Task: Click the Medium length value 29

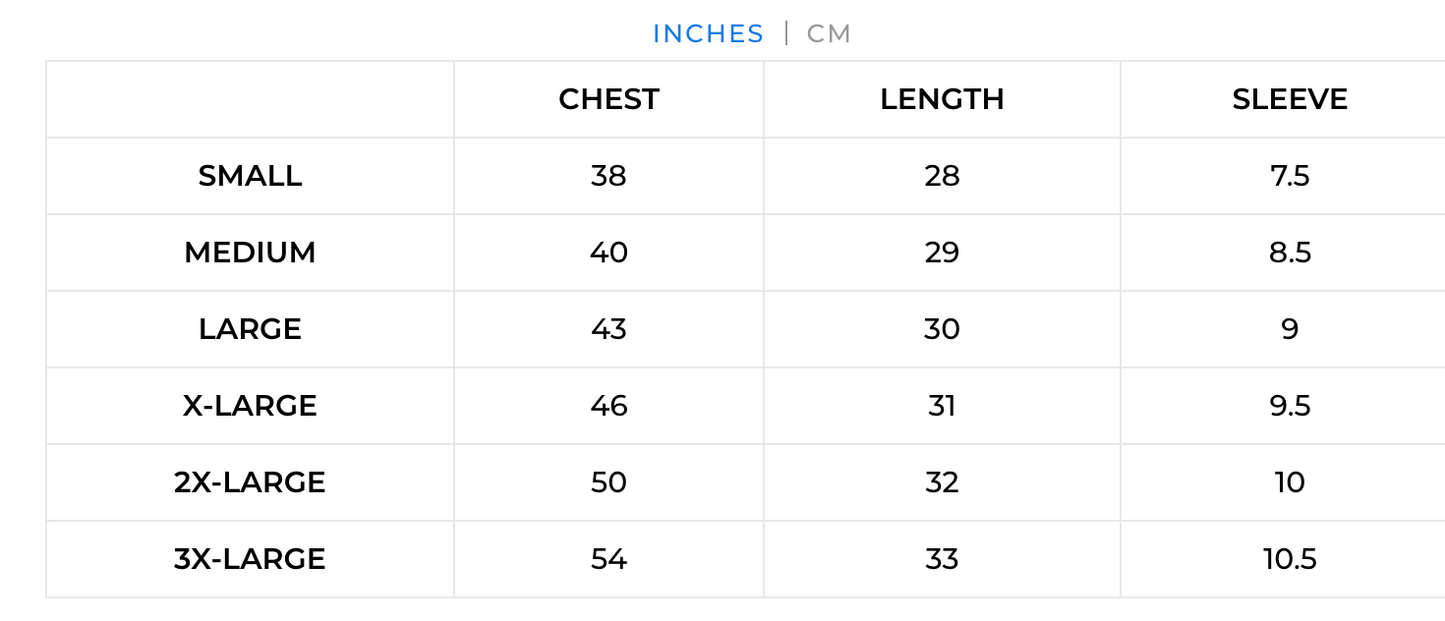Action: tap(942, 253)
